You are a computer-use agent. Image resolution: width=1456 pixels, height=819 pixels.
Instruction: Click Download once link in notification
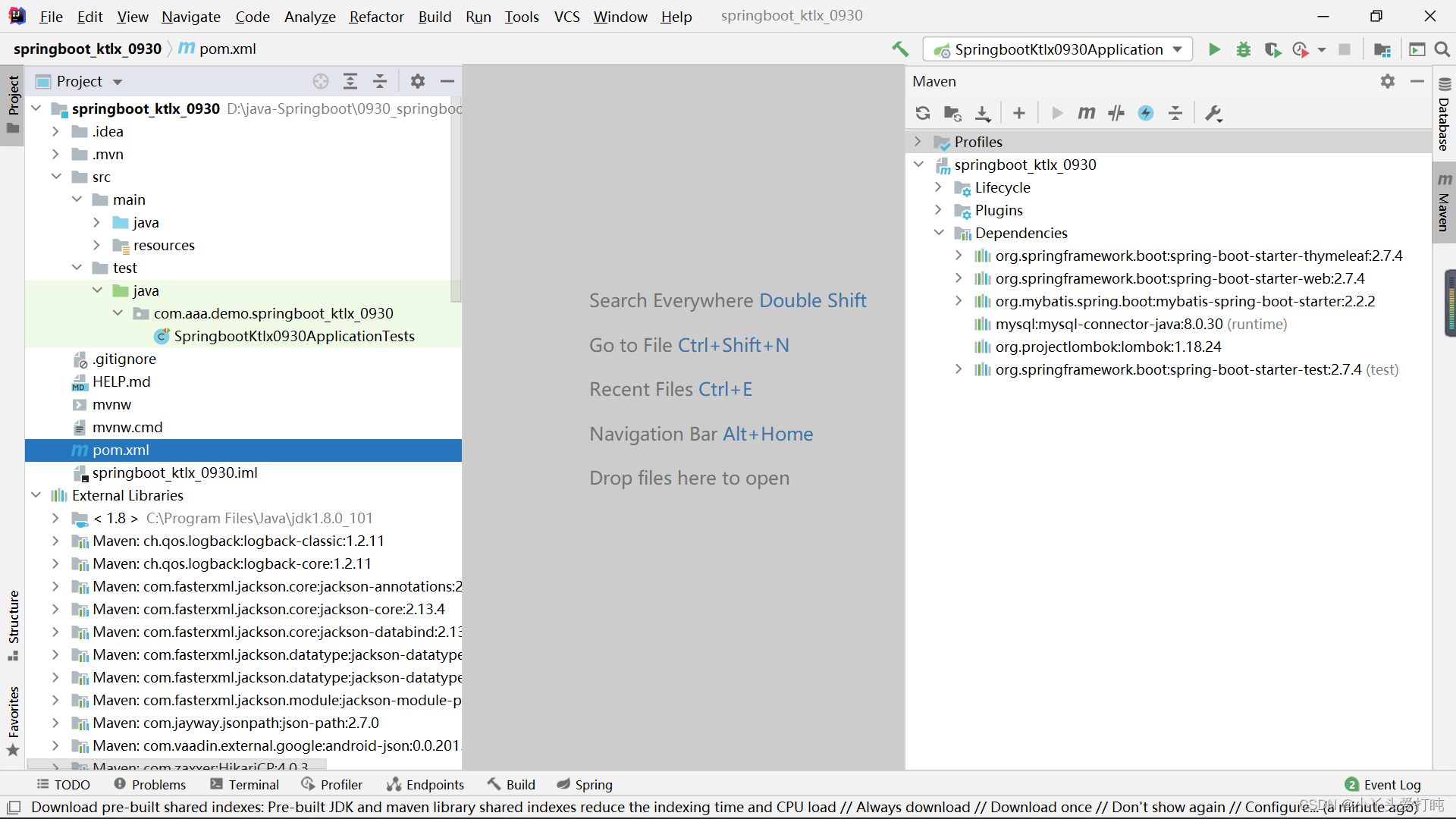(1041, 807)
